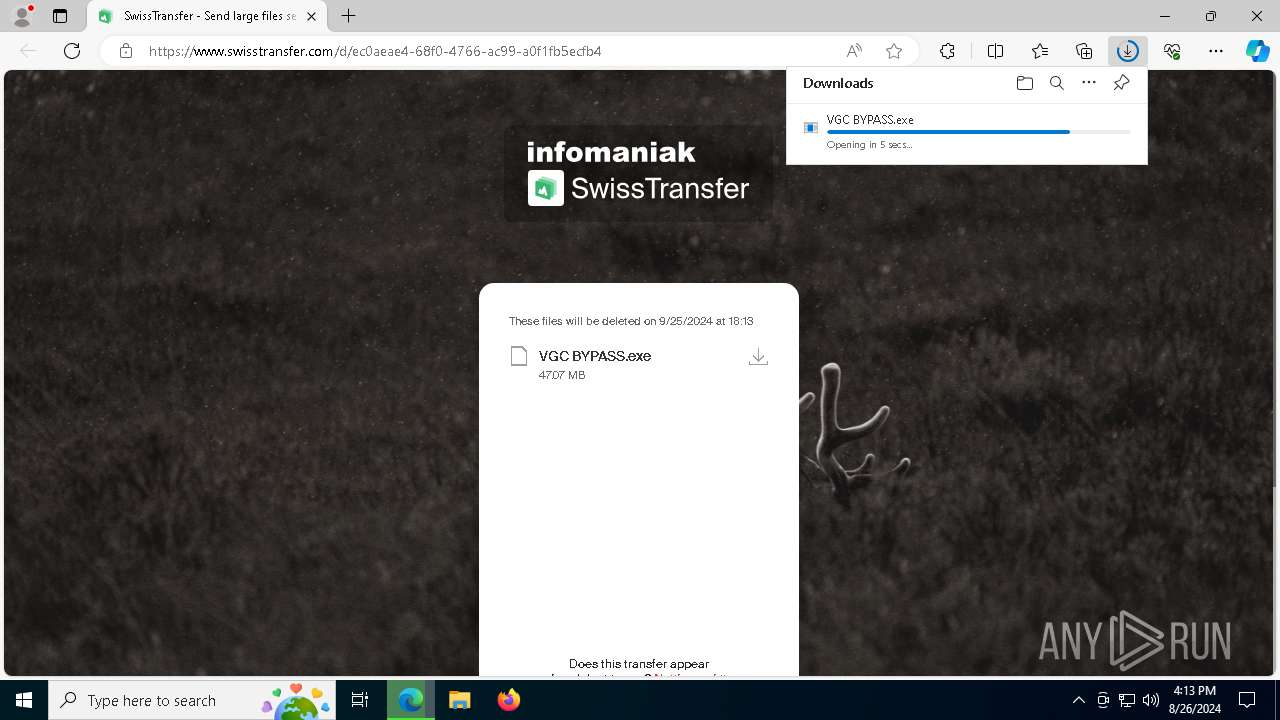Close the SwissTransfer browser tab
1280x720 pixels.
point(313,16)
